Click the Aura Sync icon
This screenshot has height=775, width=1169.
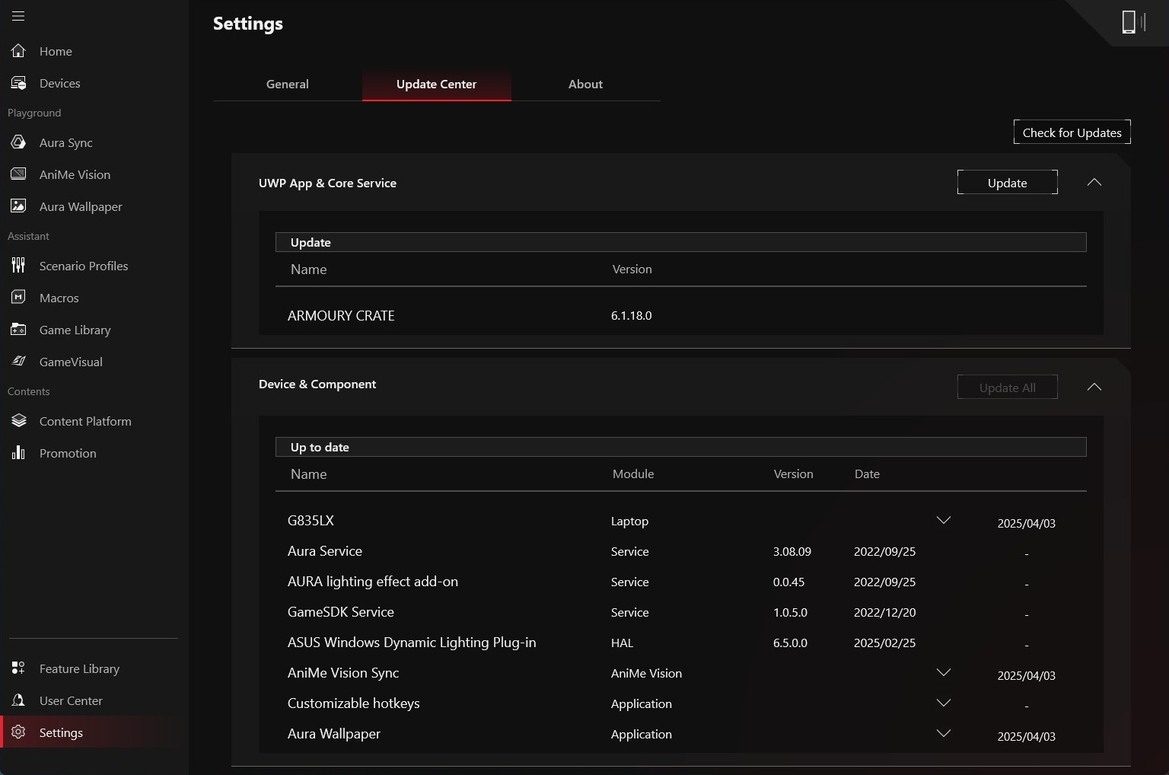[19, 142]
